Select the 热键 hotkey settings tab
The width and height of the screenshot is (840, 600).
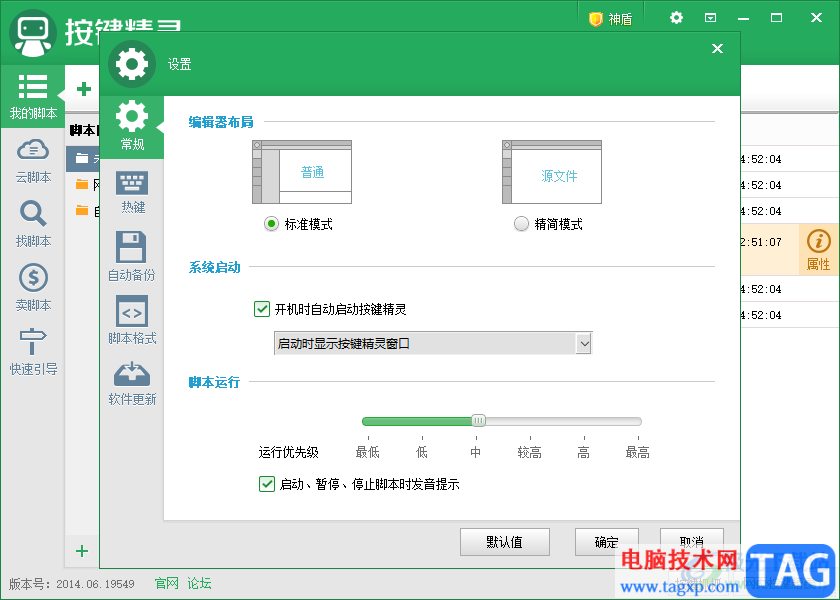click(132, 193)
